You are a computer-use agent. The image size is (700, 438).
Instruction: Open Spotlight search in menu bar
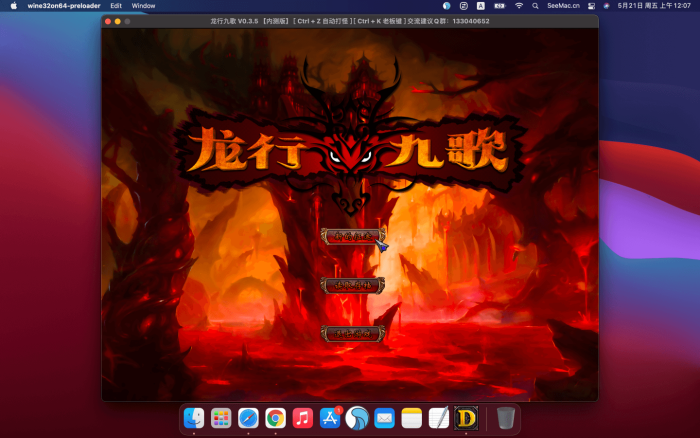(x=535, y=5)
